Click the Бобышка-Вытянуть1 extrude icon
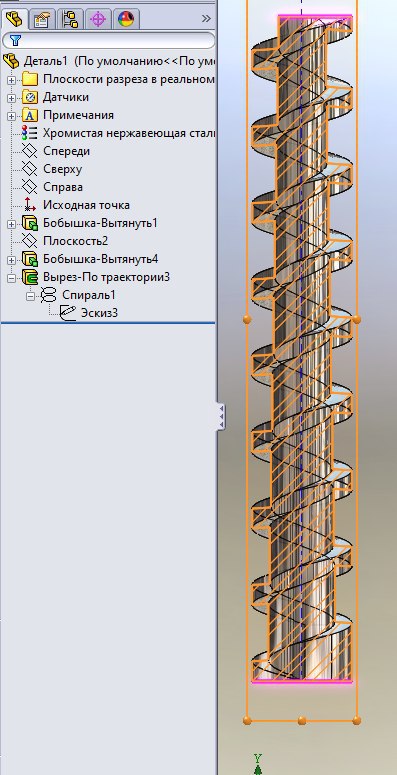Image resolution: width=397 pixels, height=775 pixels. [x=30, y=223]
